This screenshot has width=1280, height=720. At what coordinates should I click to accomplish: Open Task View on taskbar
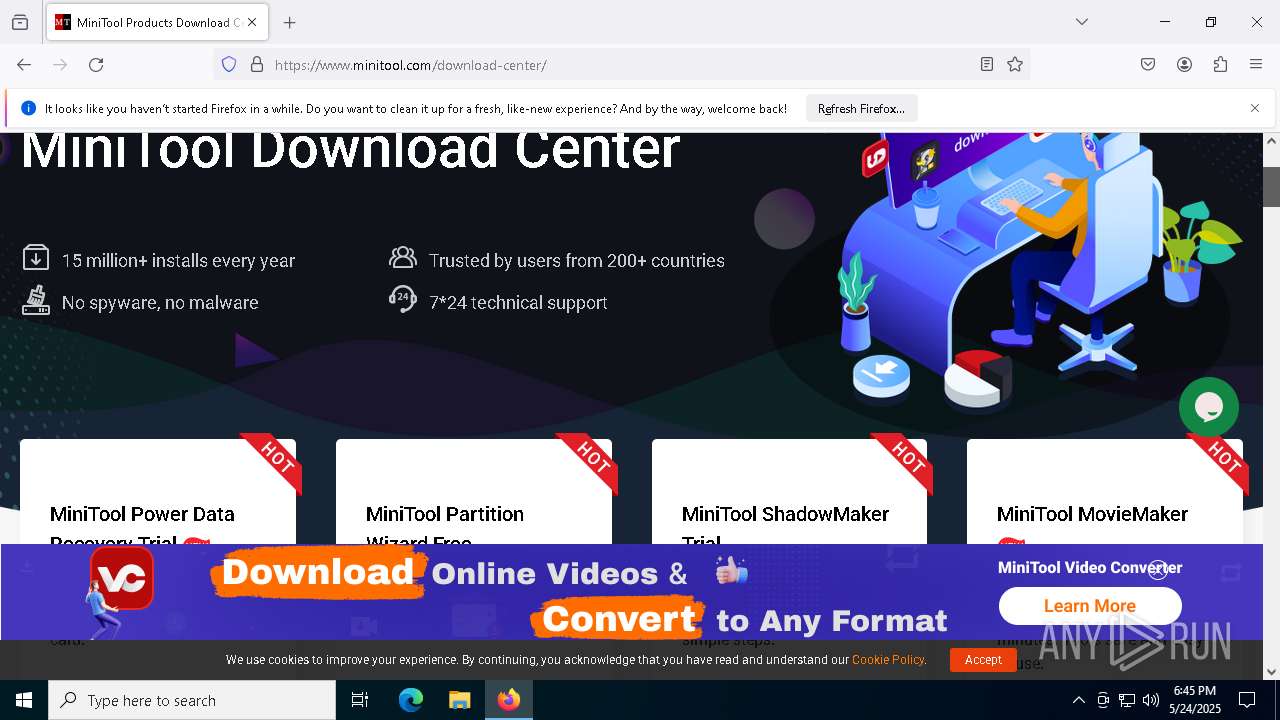pos(360,700)
